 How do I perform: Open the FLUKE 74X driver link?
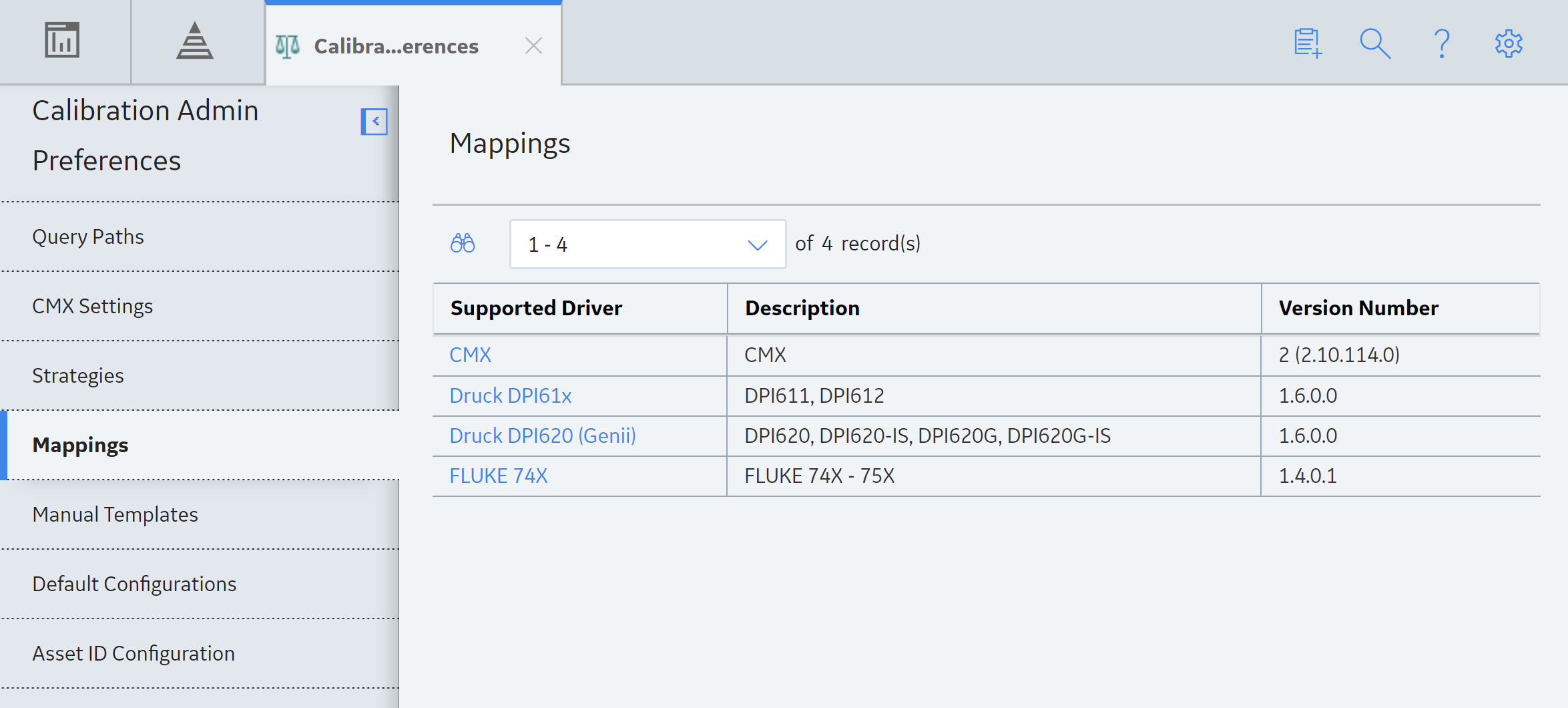point(499,476)
